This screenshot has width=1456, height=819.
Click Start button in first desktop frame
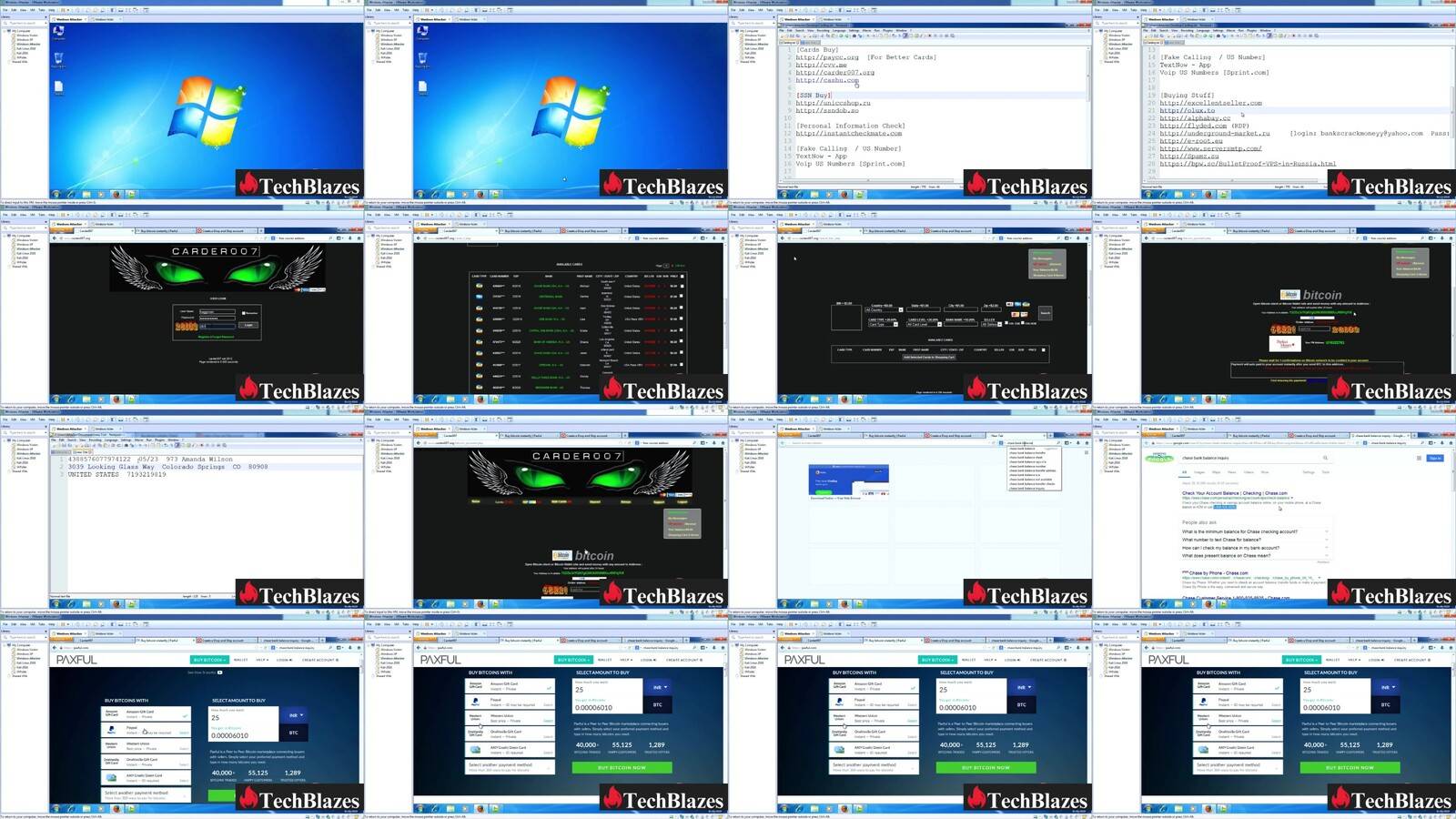[56, 194]
